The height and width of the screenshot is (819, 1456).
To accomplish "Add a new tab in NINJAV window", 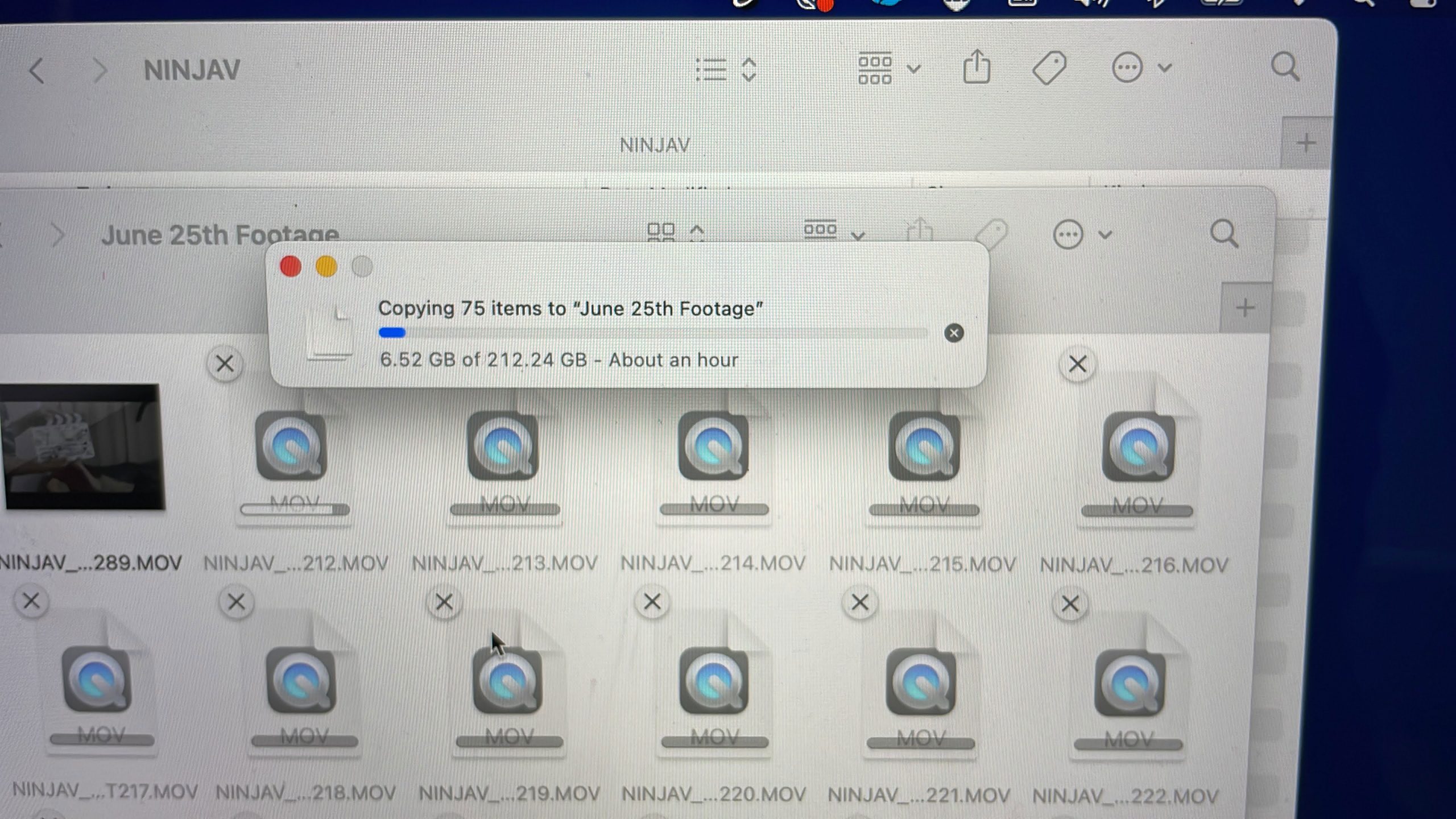I will tap(1306, 143).
